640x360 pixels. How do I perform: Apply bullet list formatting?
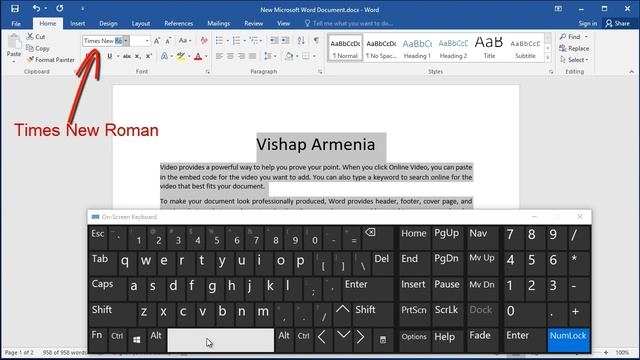pos(219,40)
